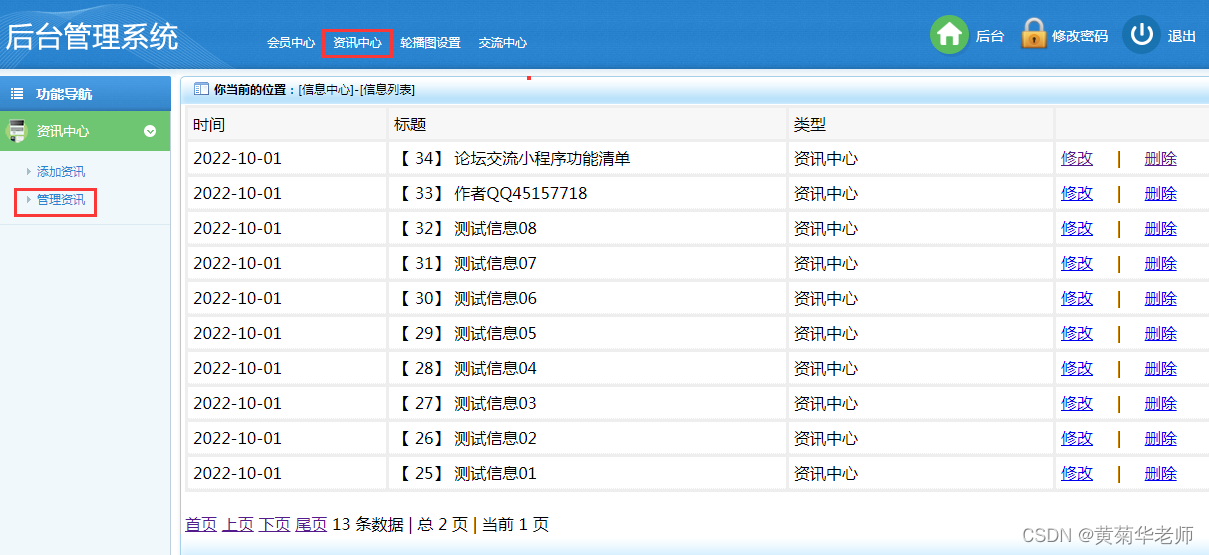Click 删除 for 测试信息06
The width and height of the screenshot is (1209, 555).
[1161, 298]
